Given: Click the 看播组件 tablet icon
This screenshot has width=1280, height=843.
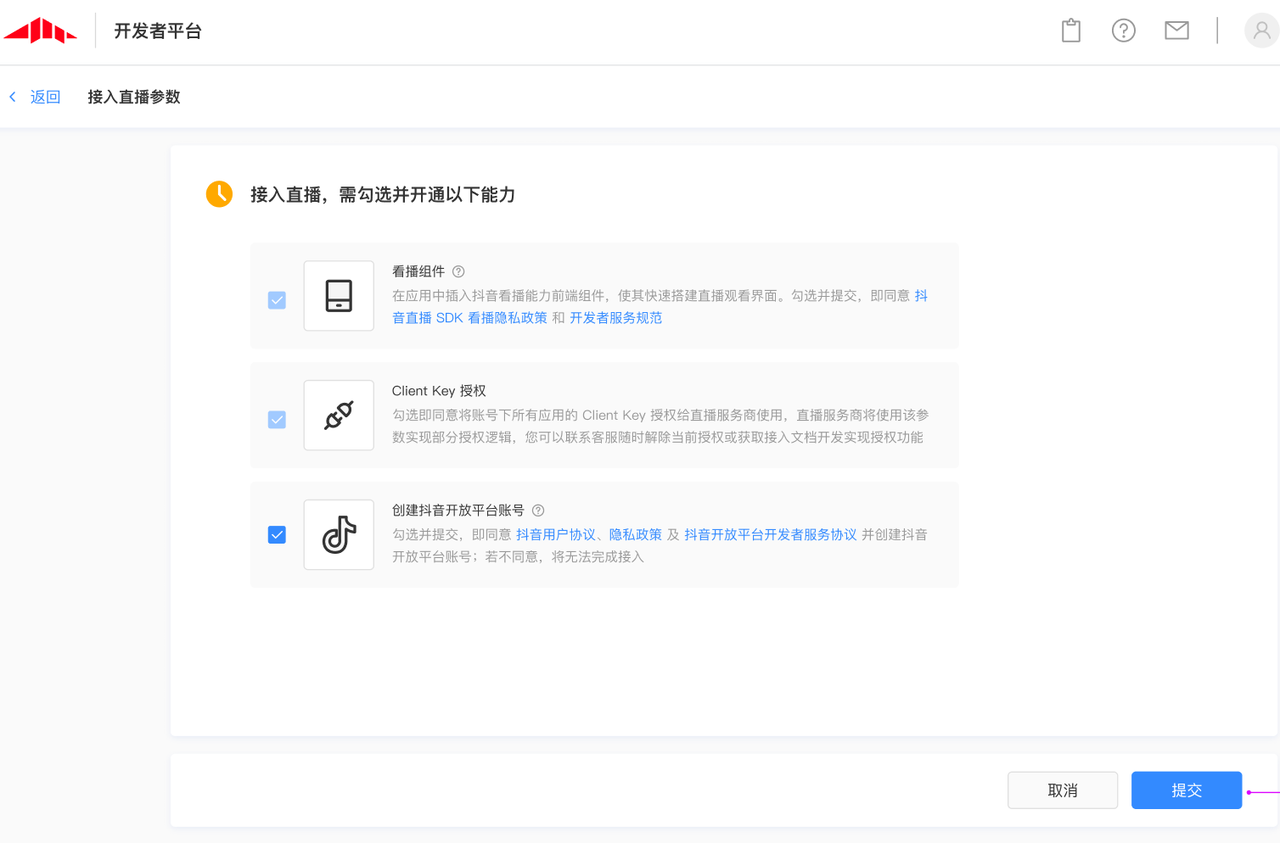Looking at the screenshot, I should [x=339, y=296].
